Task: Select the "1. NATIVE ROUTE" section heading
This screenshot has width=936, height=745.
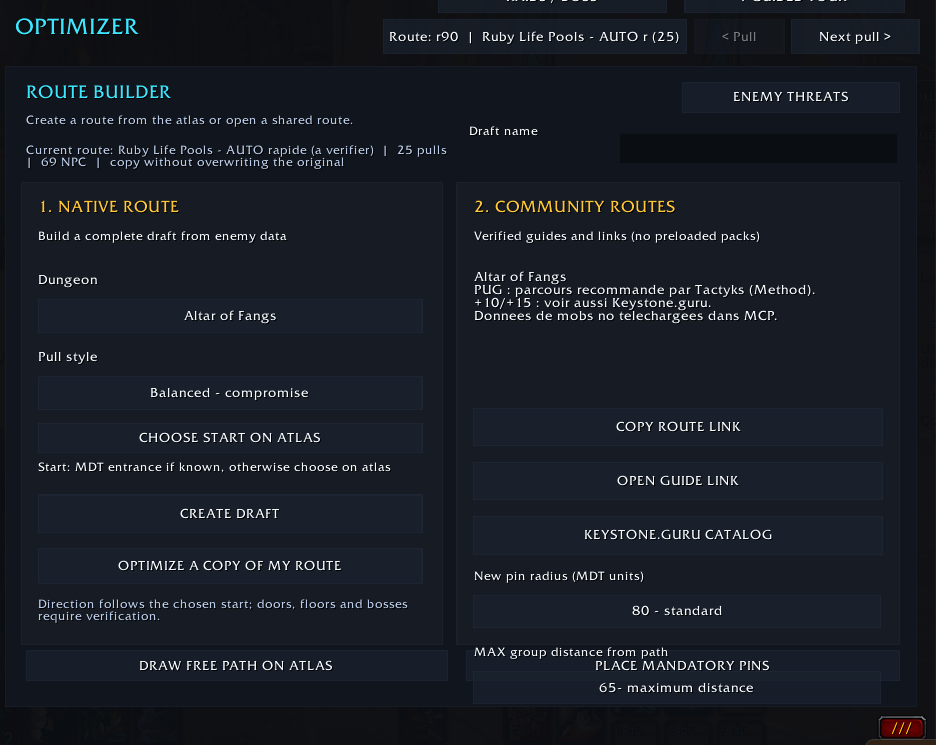Action: pyautogui.click(x=109, y=207)
